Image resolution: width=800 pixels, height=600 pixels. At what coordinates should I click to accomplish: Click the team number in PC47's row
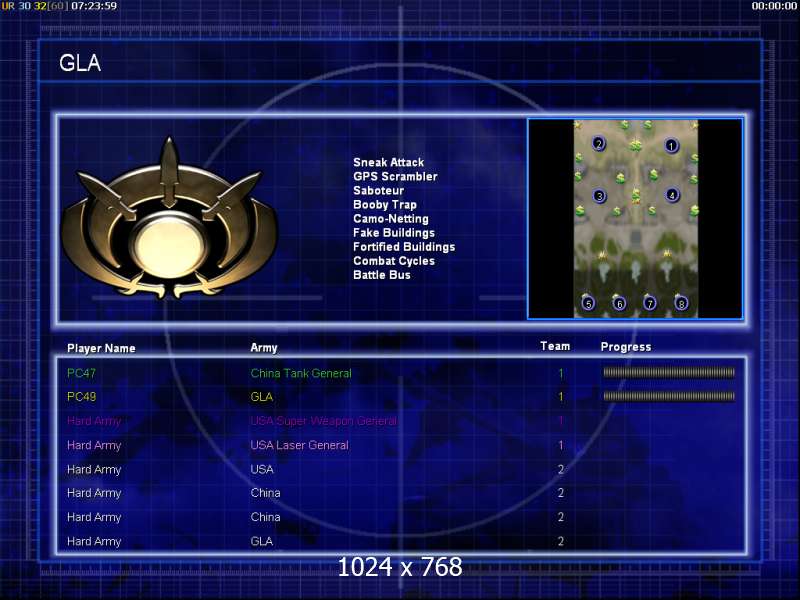point(561,373)
